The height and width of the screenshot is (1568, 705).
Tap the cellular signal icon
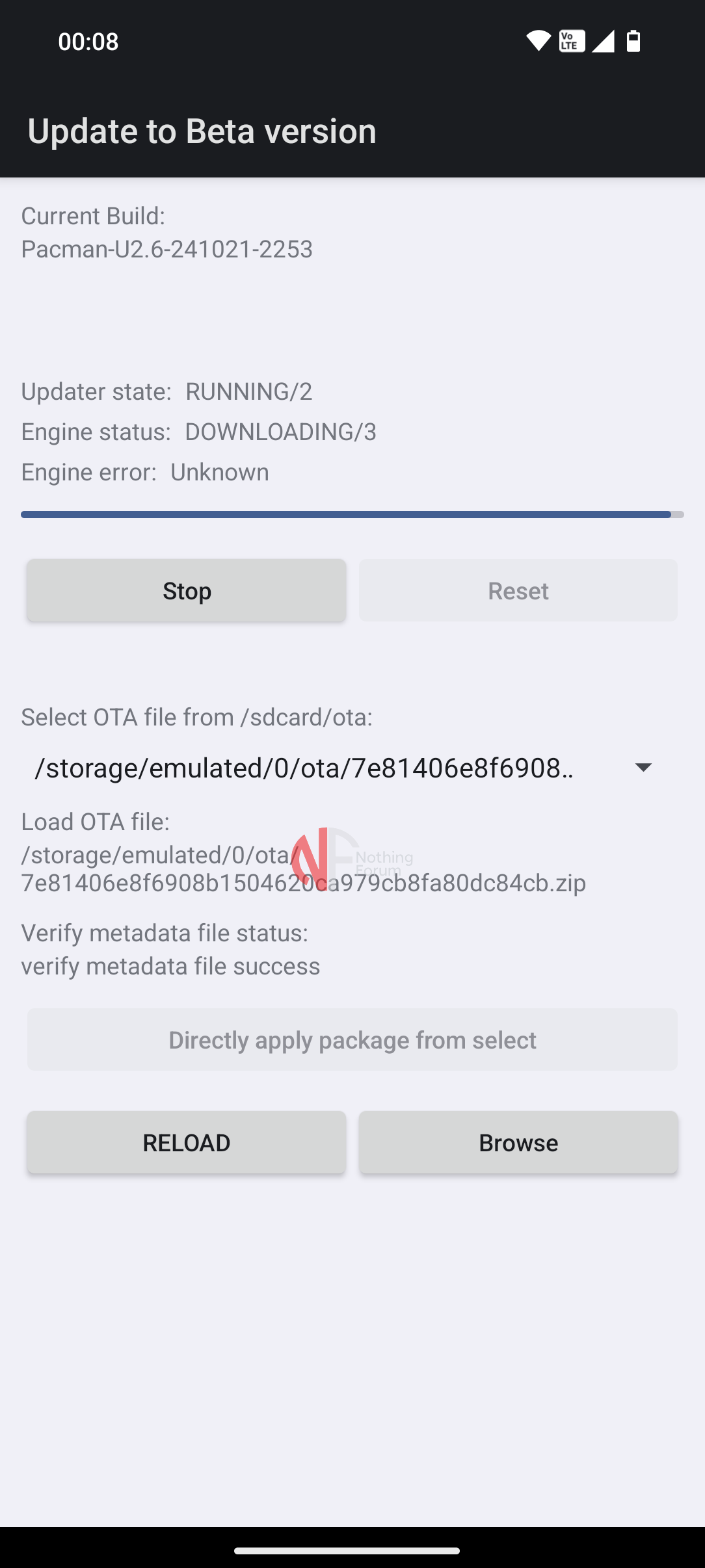click(604, 41)
